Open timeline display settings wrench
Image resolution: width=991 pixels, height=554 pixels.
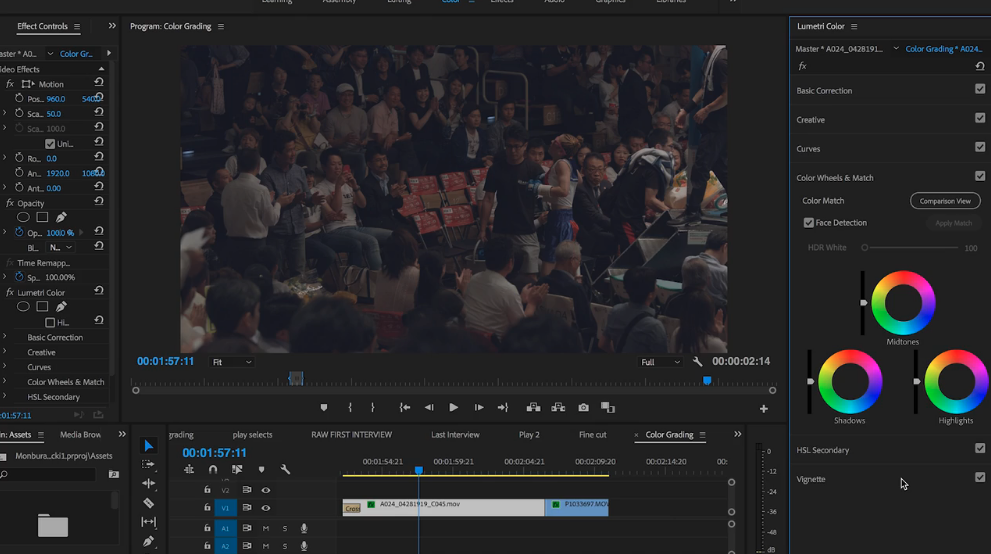pos(285,469)
